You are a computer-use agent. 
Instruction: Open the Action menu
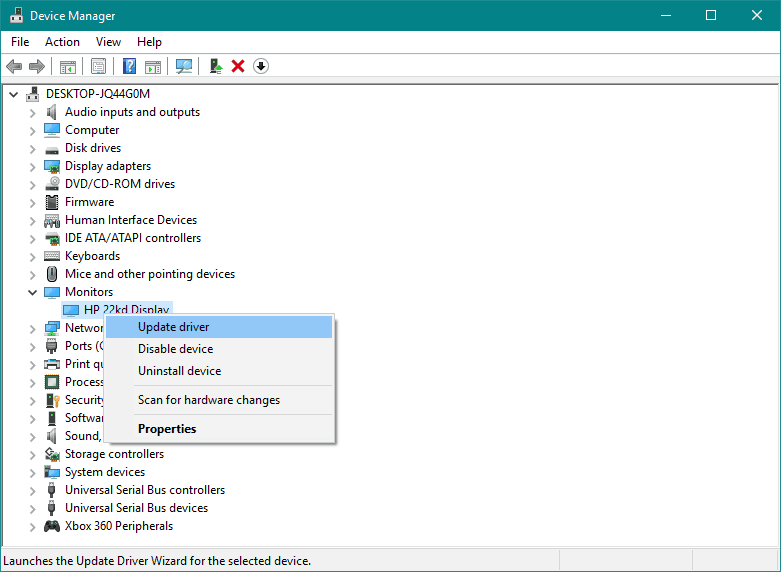click(62, 42)
